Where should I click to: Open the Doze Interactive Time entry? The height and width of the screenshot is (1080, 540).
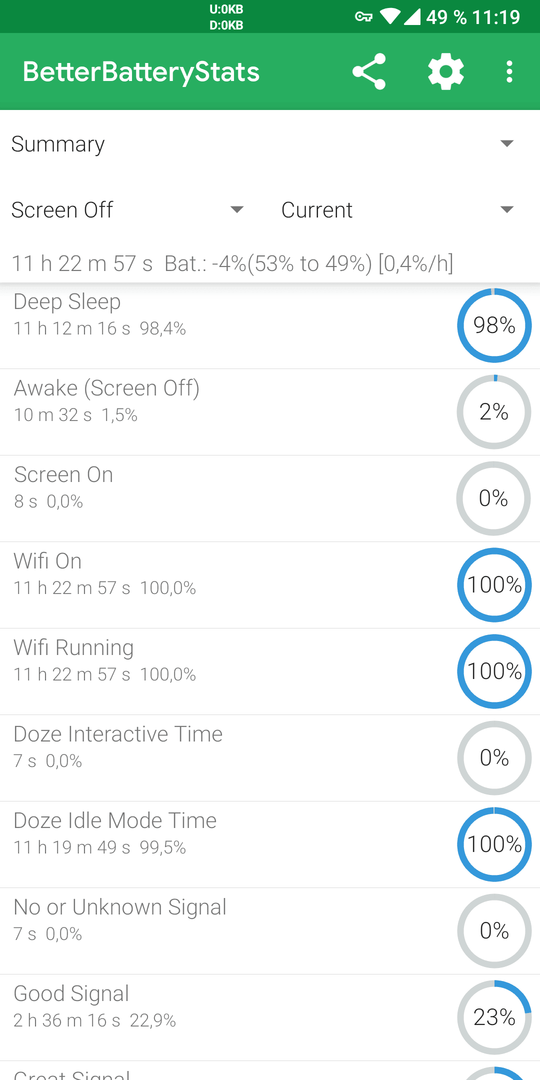coord(270,758)
